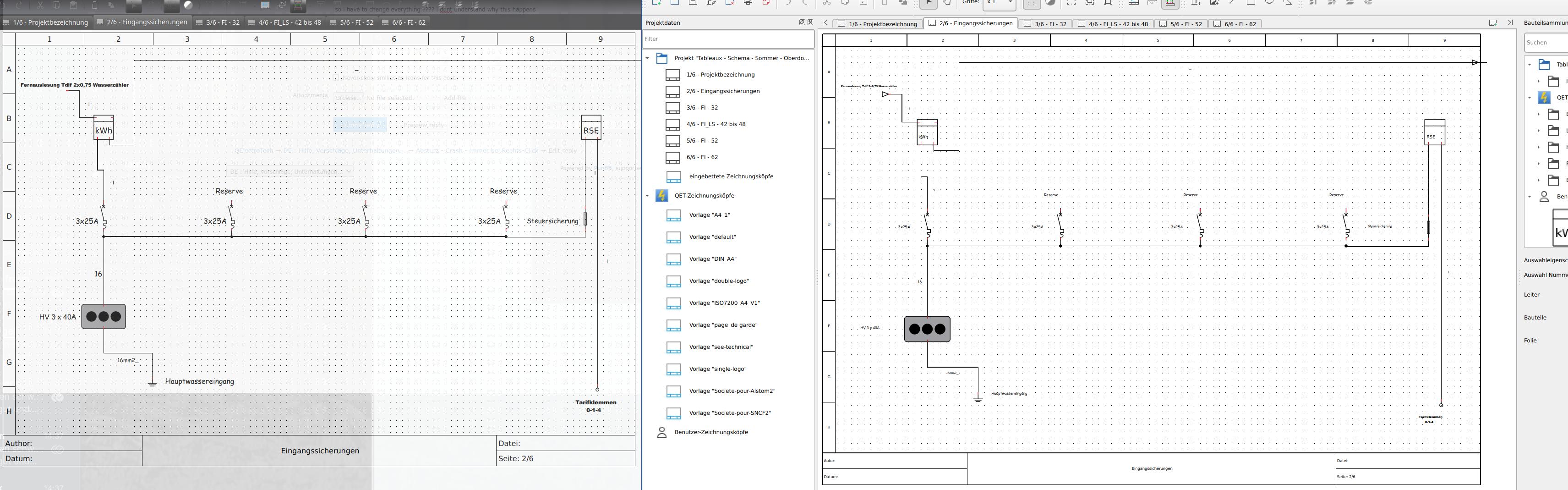
Task: Select the arrow pointer selection tool
Action: pyautogui.click(x=928, y=3)
